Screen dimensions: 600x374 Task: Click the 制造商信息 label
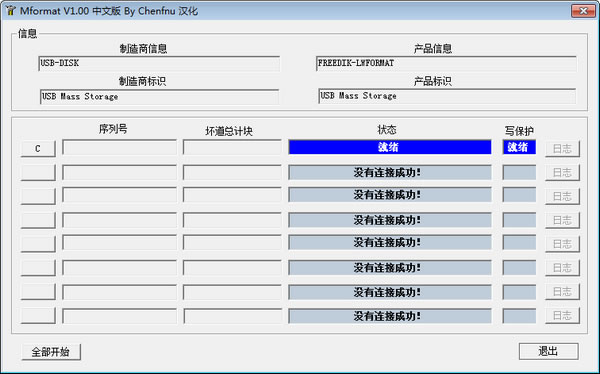tap(143, 49)
